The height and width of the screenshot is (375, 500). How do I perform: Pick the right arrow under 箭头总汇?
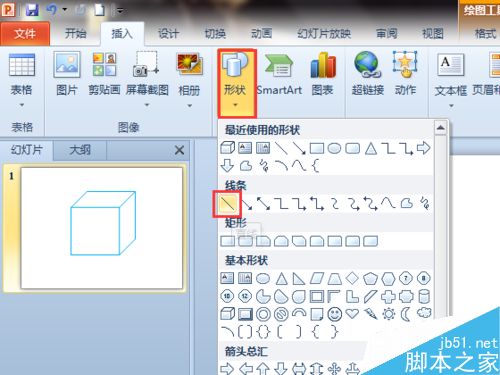tap(227, 369)
